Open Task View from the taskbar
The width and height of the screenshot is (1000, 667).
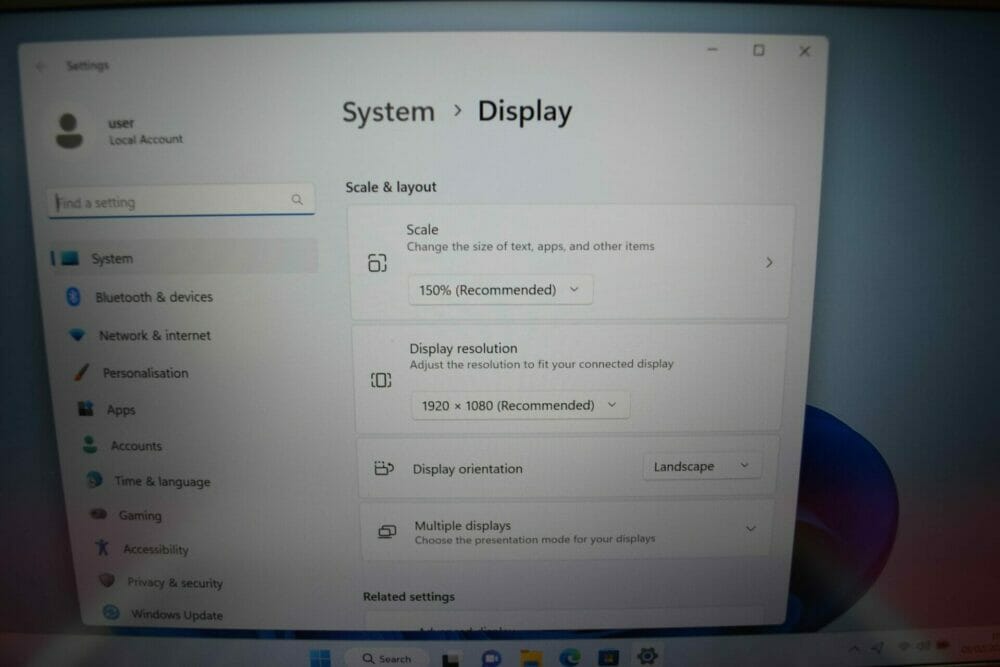click(x=451, y=659)
